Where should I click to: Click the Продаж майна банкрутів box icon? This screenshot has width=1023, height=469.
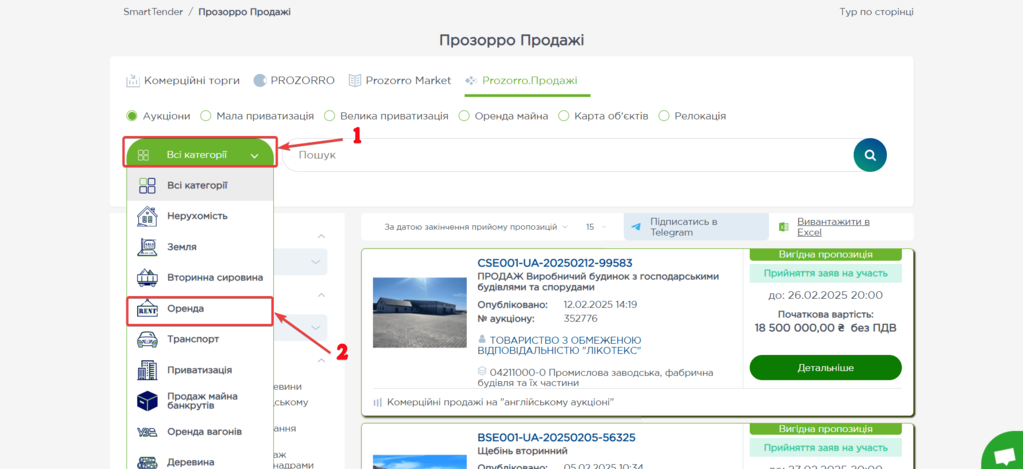coord(147,401)
